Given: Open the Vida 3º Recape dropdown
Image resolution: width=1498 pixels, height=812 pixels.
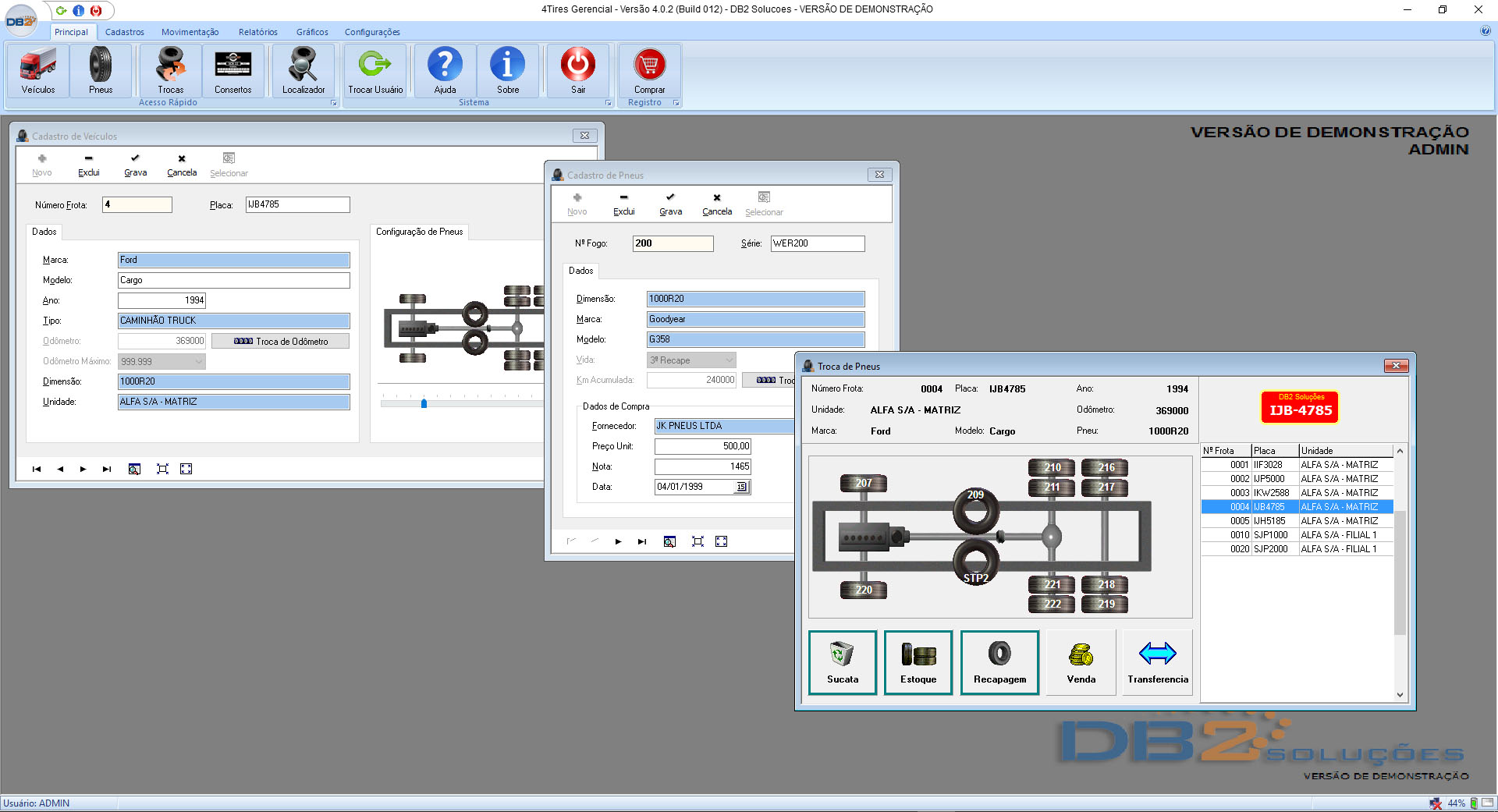Looking at the screenshot, I should (x=729, y=360).
